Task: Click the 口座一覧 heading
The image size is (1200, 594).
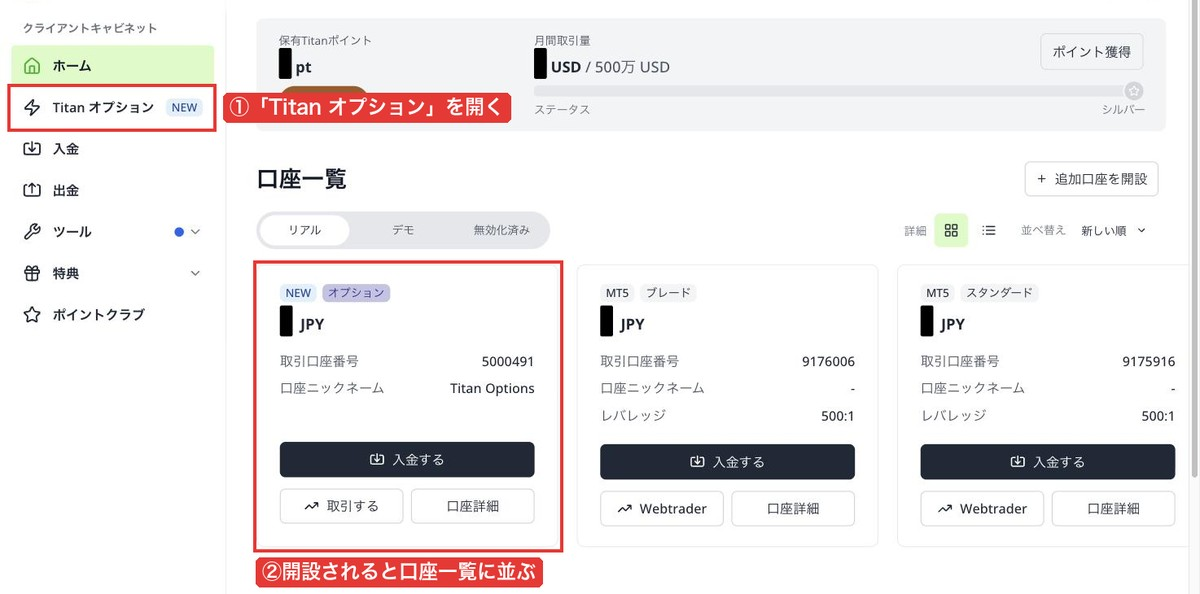Action: click(x=302, y=180)
